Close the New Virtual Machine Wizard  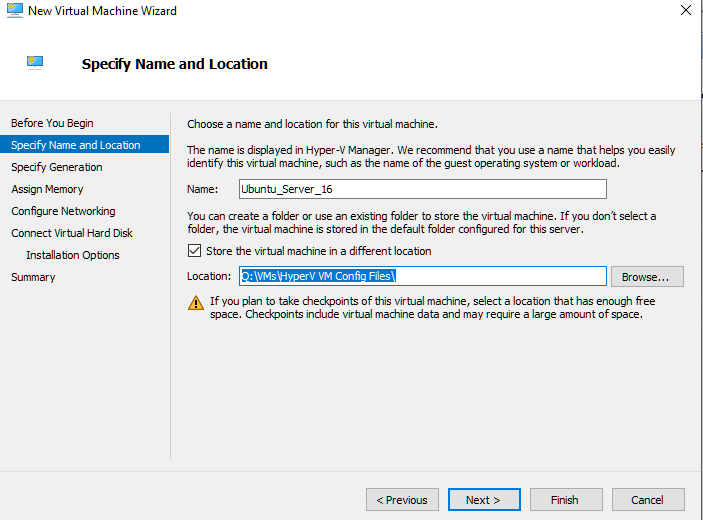pyautogui.click(x=686, y=10)
